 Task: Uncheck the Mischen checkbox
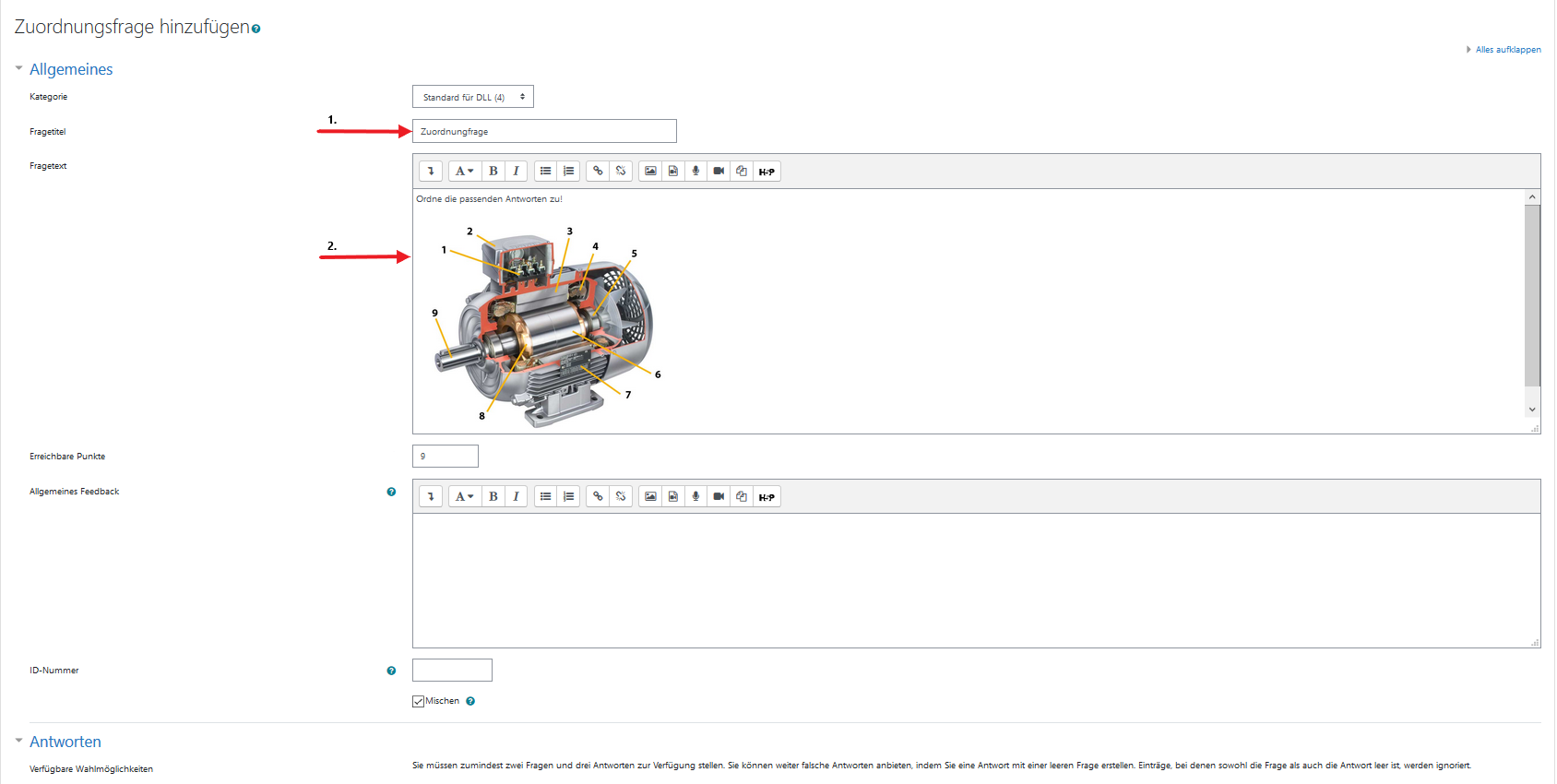[x=419, y=701]
